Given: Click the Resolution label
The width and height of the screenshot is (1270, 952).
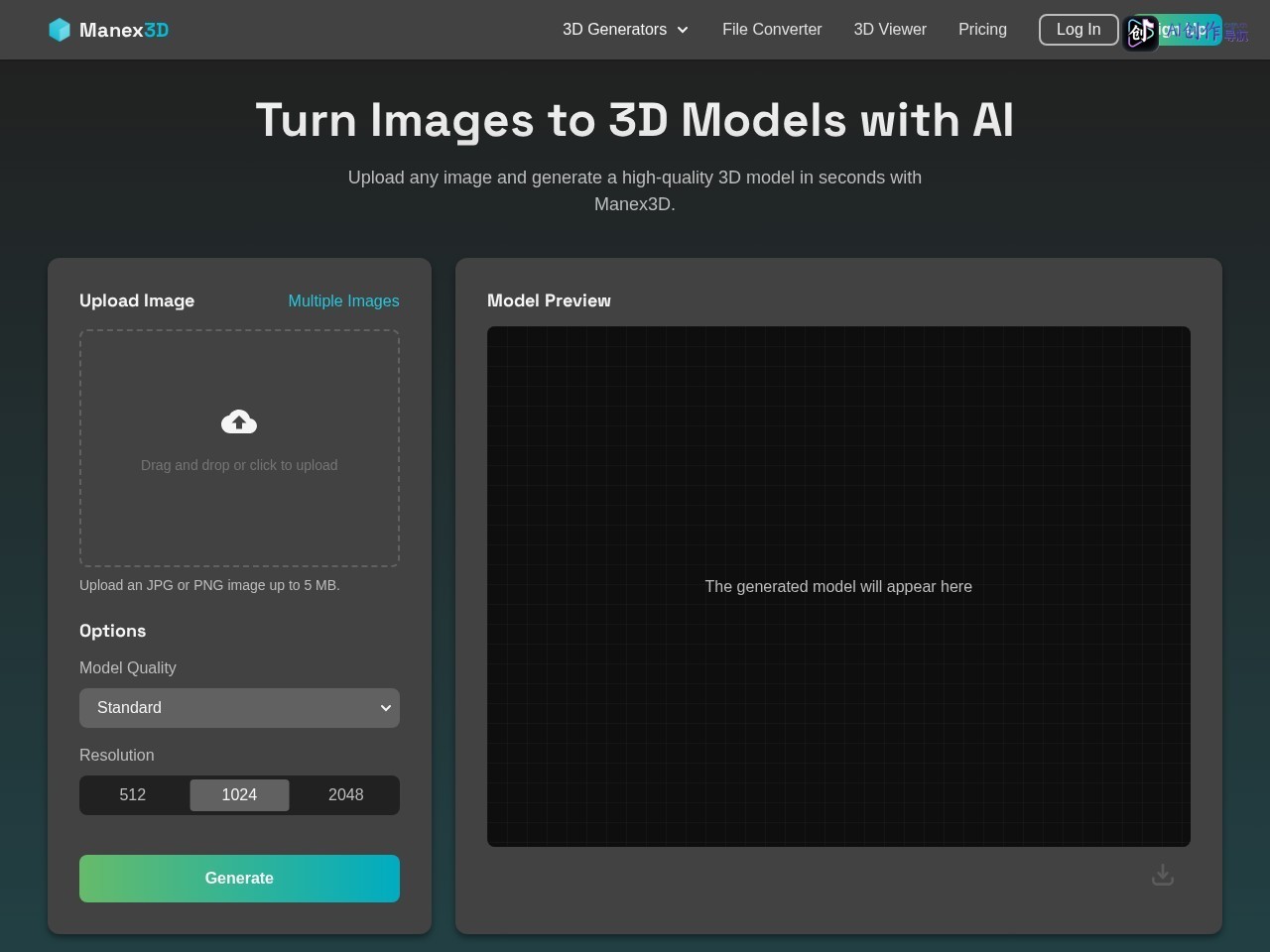Looking at the screenshot, I should point(117,756).
